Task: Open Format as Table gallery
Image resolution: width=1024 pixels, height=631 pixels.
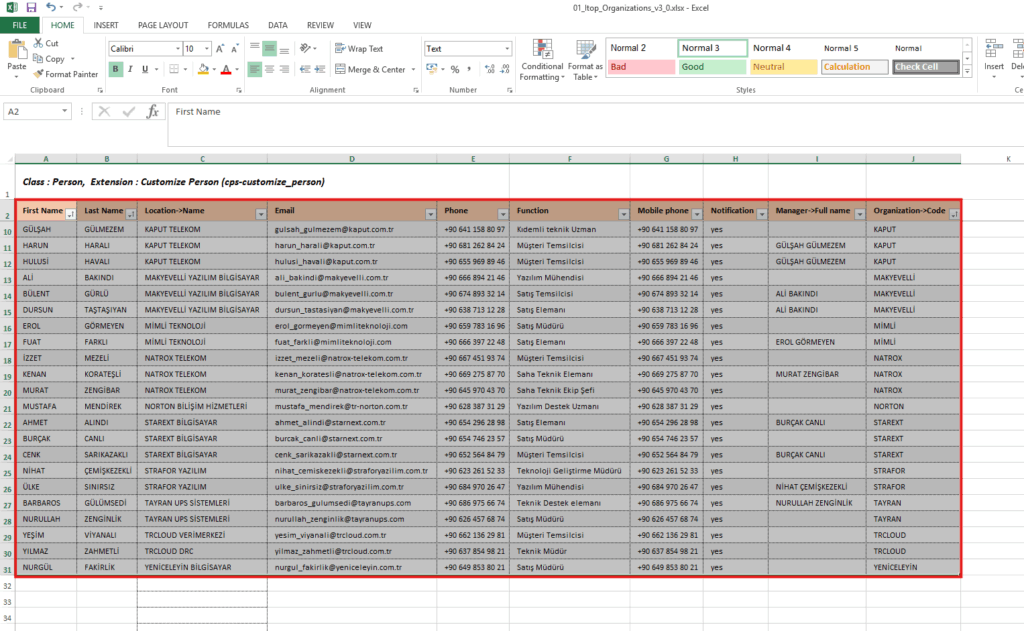Action: pyautogui.click(x=585, y=60)
